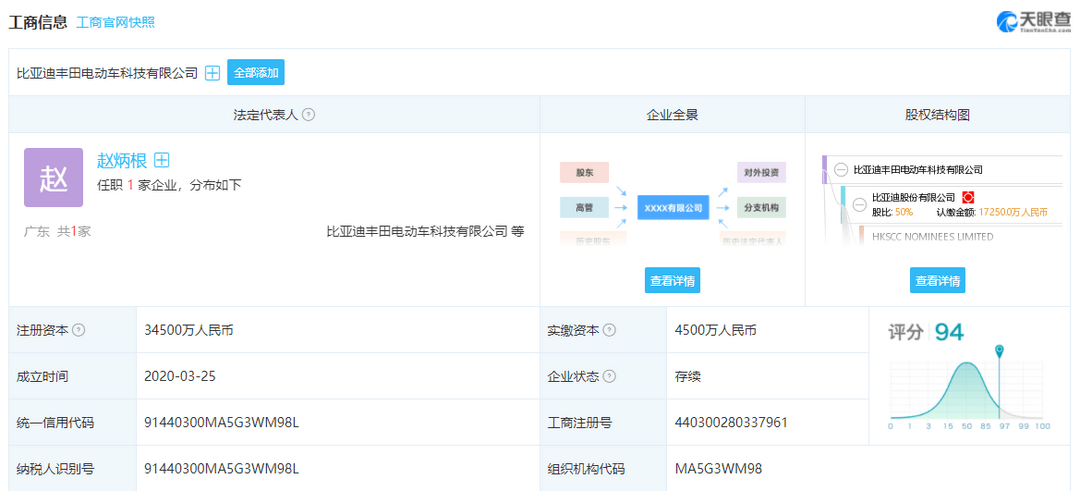Screen dimensions: 1080x491
Task: Click plus icon next to company name
Action: click(213, 73)
